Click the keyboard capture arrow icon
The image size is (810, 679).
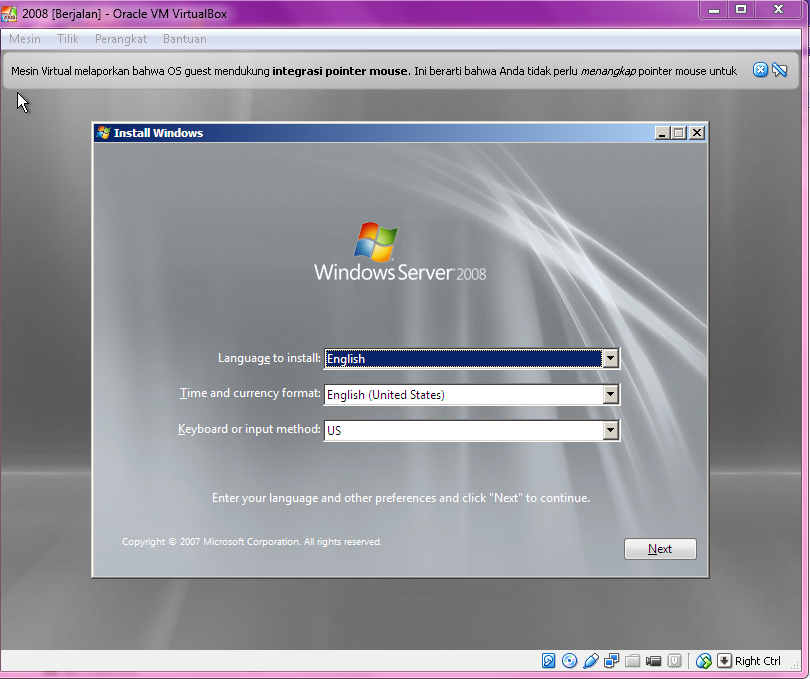pyautogui.click(x=724, y=660)
